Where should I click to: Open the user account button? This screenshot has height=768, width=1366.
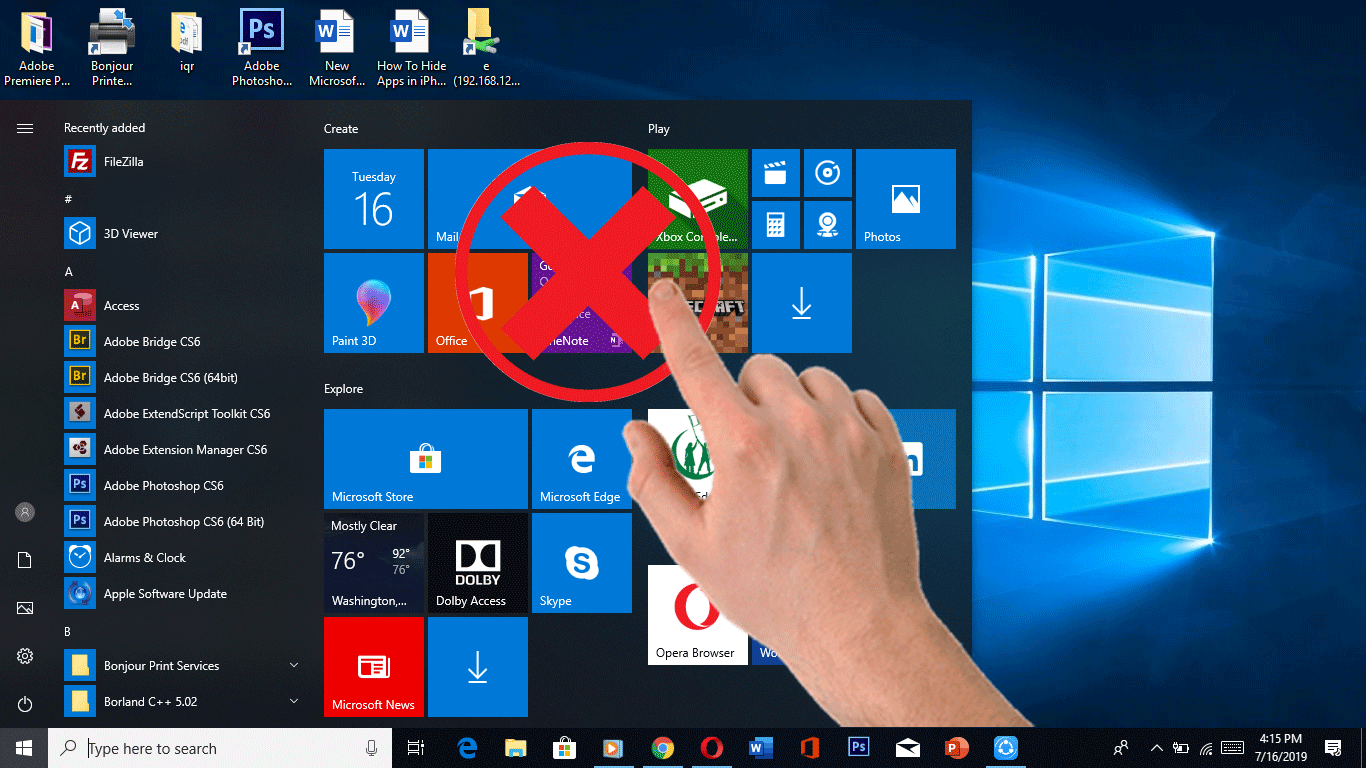tap(25, 513)
